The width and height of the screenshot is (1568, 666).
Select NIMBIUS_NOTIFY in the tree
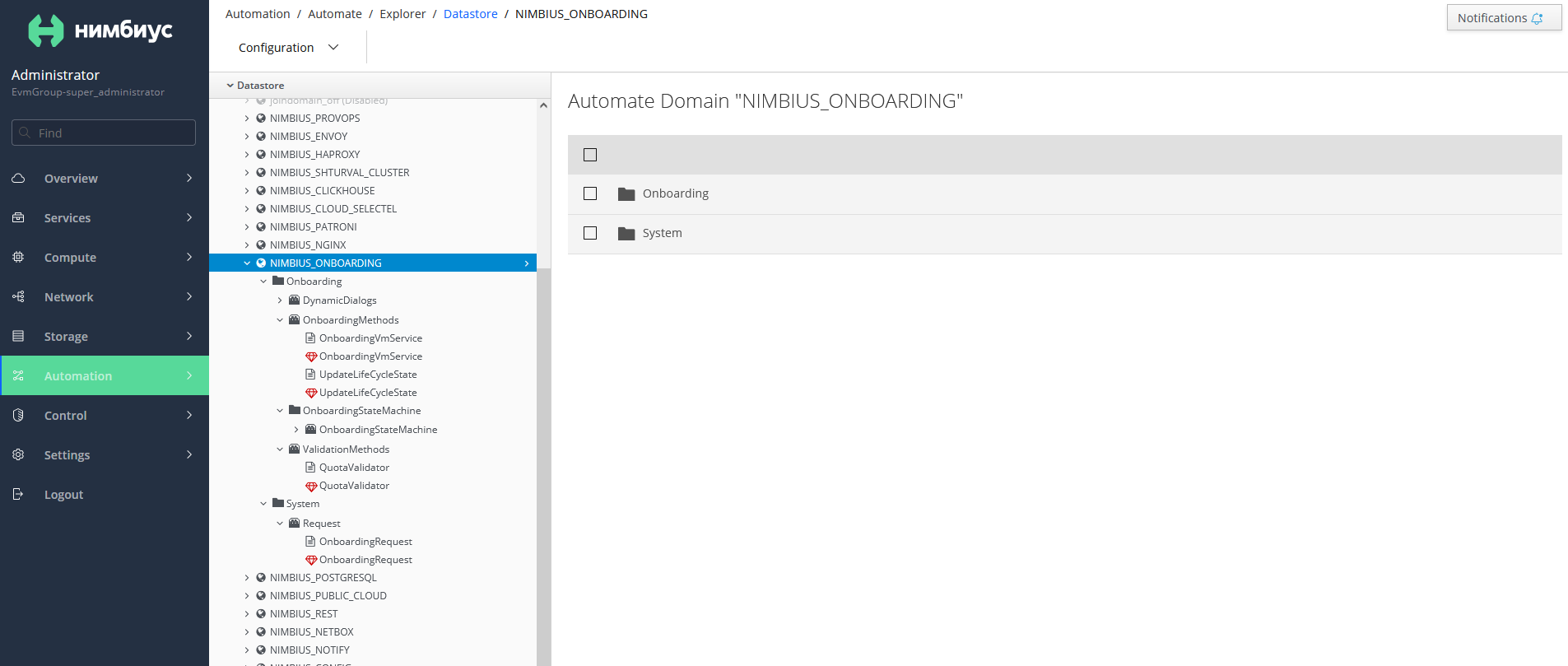[309, 650]
